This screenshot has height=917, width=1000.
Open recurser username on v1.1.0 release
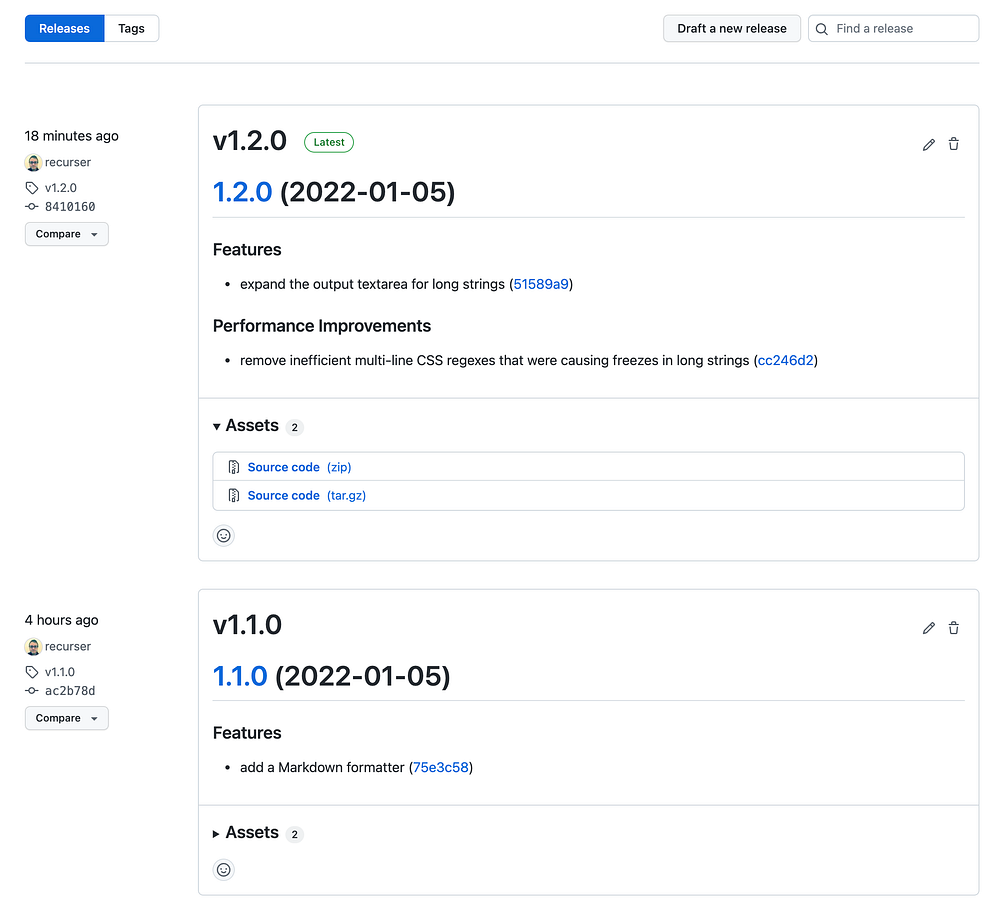pos(68,646)
